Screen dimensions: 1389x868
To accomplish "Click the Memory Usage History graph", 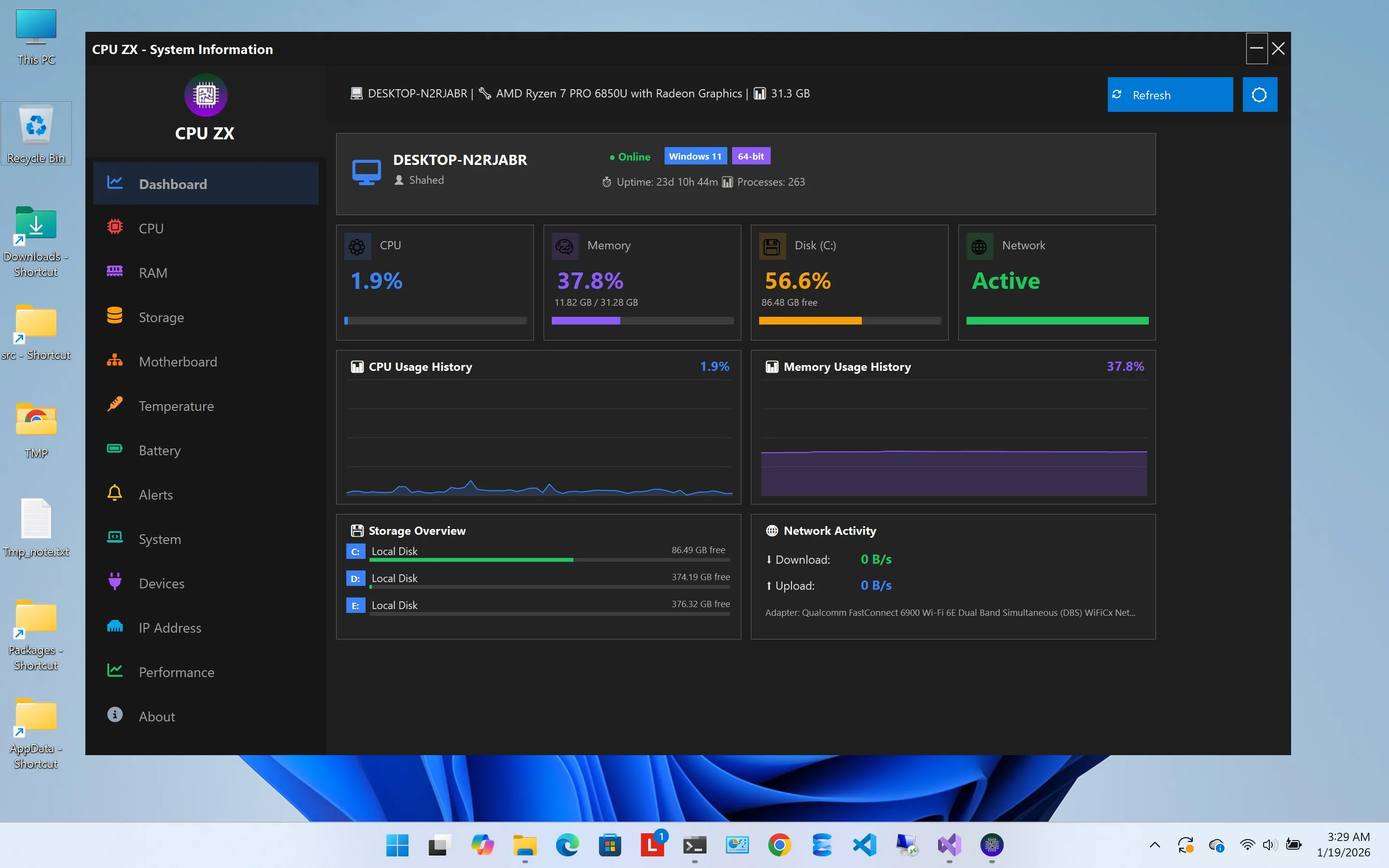I will pos(953,438).
